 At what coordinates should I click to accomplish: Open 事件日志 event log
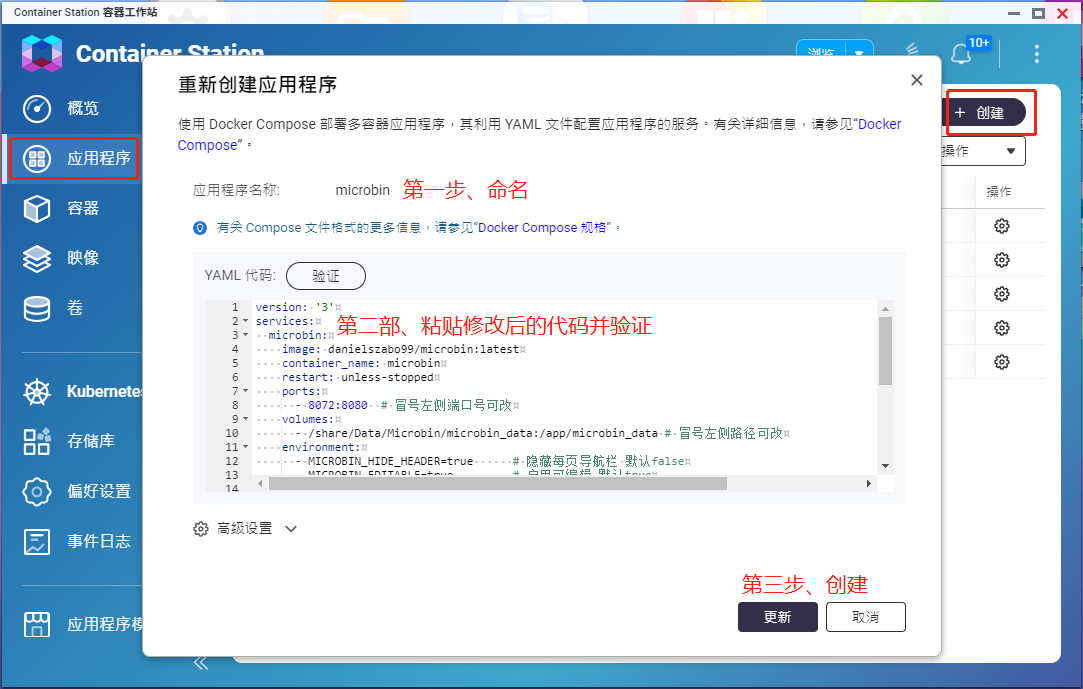99,541
